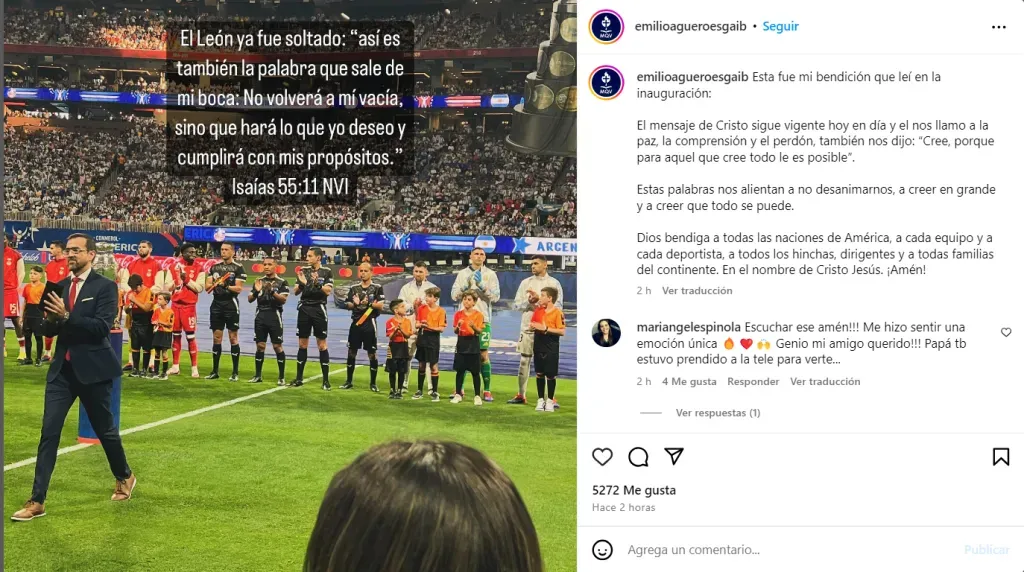1024x572 pixels.
Task: Save the post with the bookmark icon
Action: tap(1000, 456)
